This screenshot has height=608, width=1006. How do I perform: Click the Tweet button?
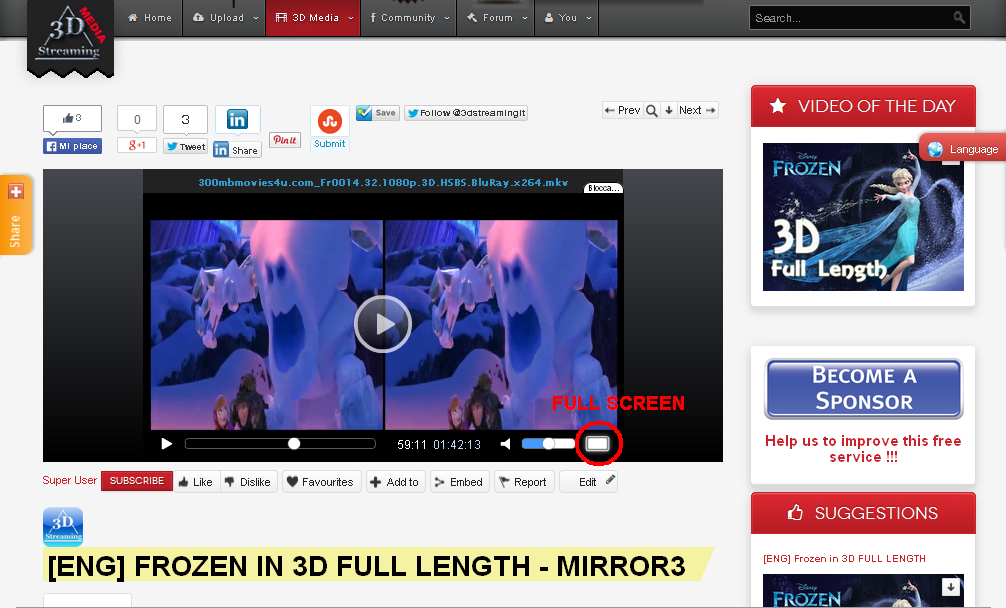185,146
